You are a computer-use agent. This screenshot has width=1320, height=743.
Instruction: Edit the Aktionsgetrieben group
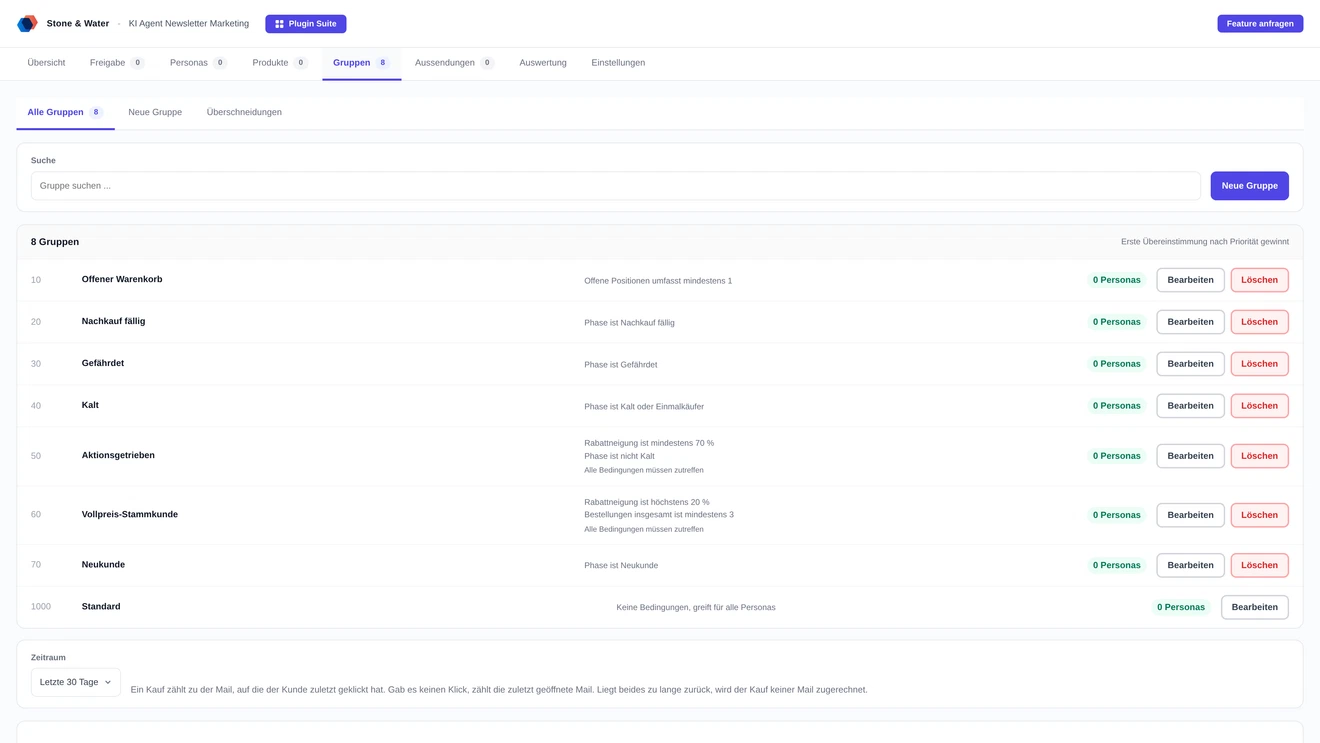click(1190, 456)
